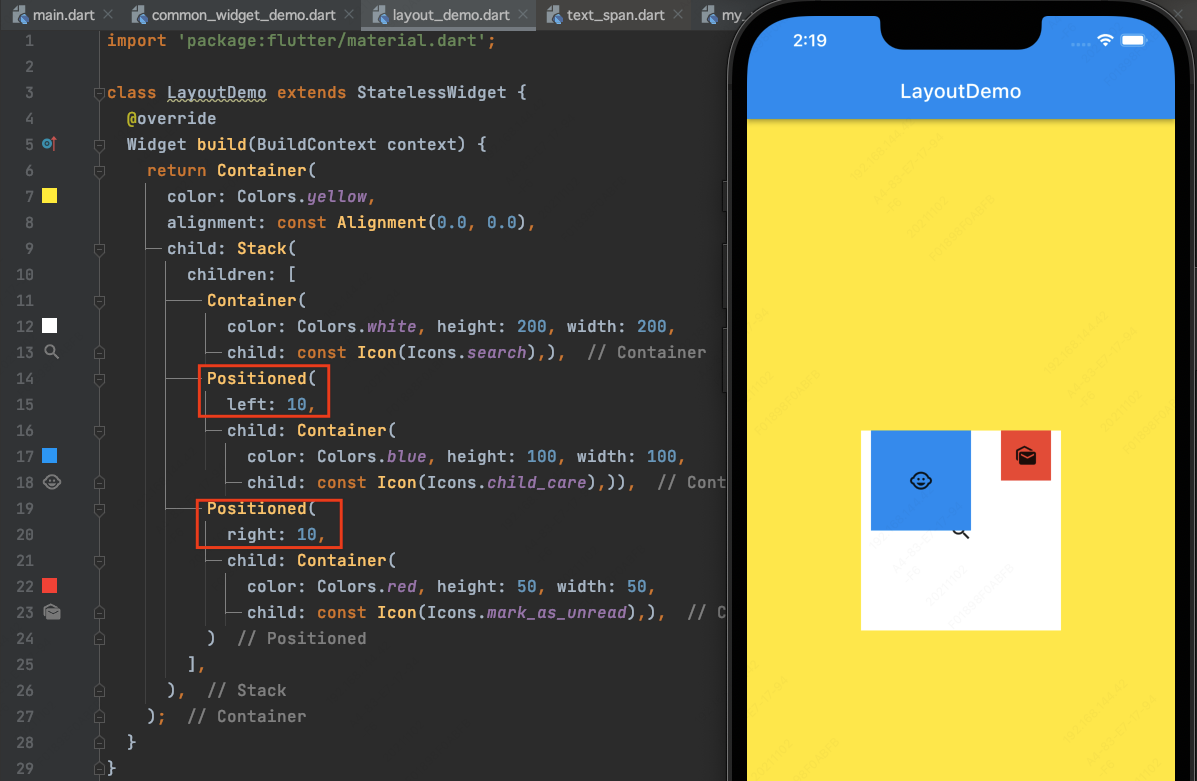This screenshot has height=781, width=1197.
Task: Collapse the blue Container fold at line 16
Action: (x=99, y=431)
